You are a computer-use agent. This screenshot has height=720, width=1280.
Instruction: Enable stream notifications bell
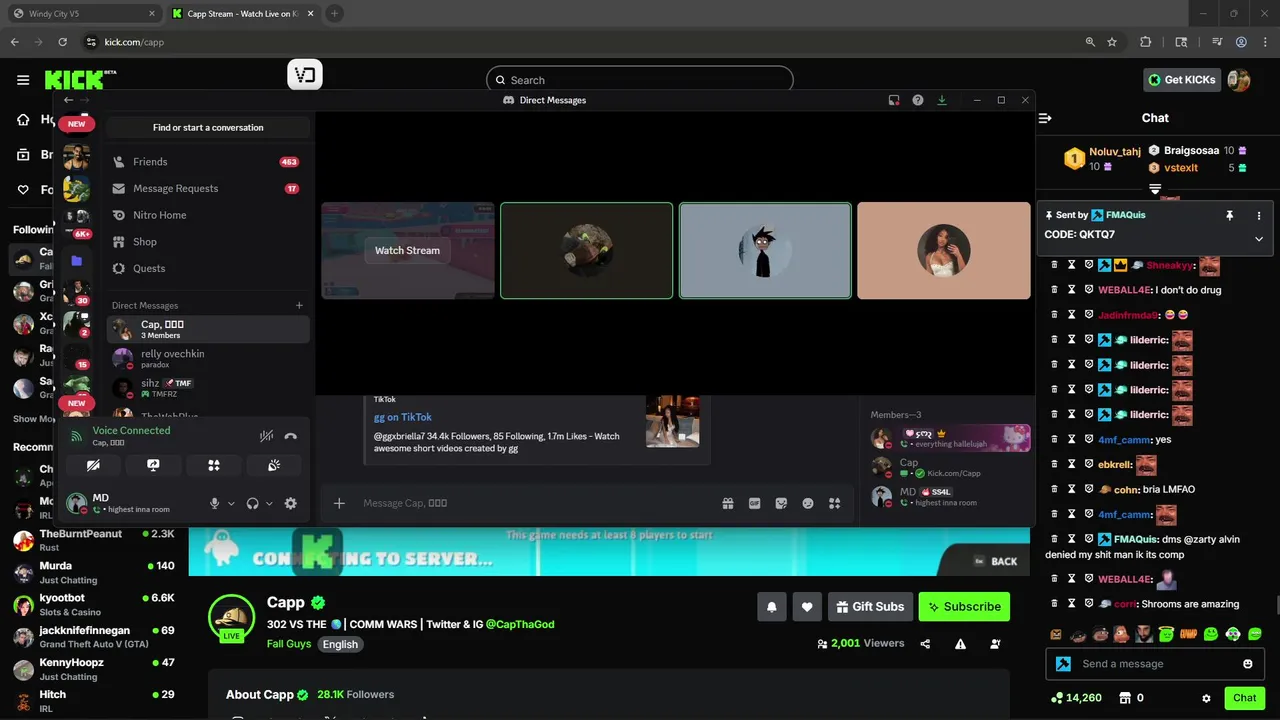(x=772, y=607)
